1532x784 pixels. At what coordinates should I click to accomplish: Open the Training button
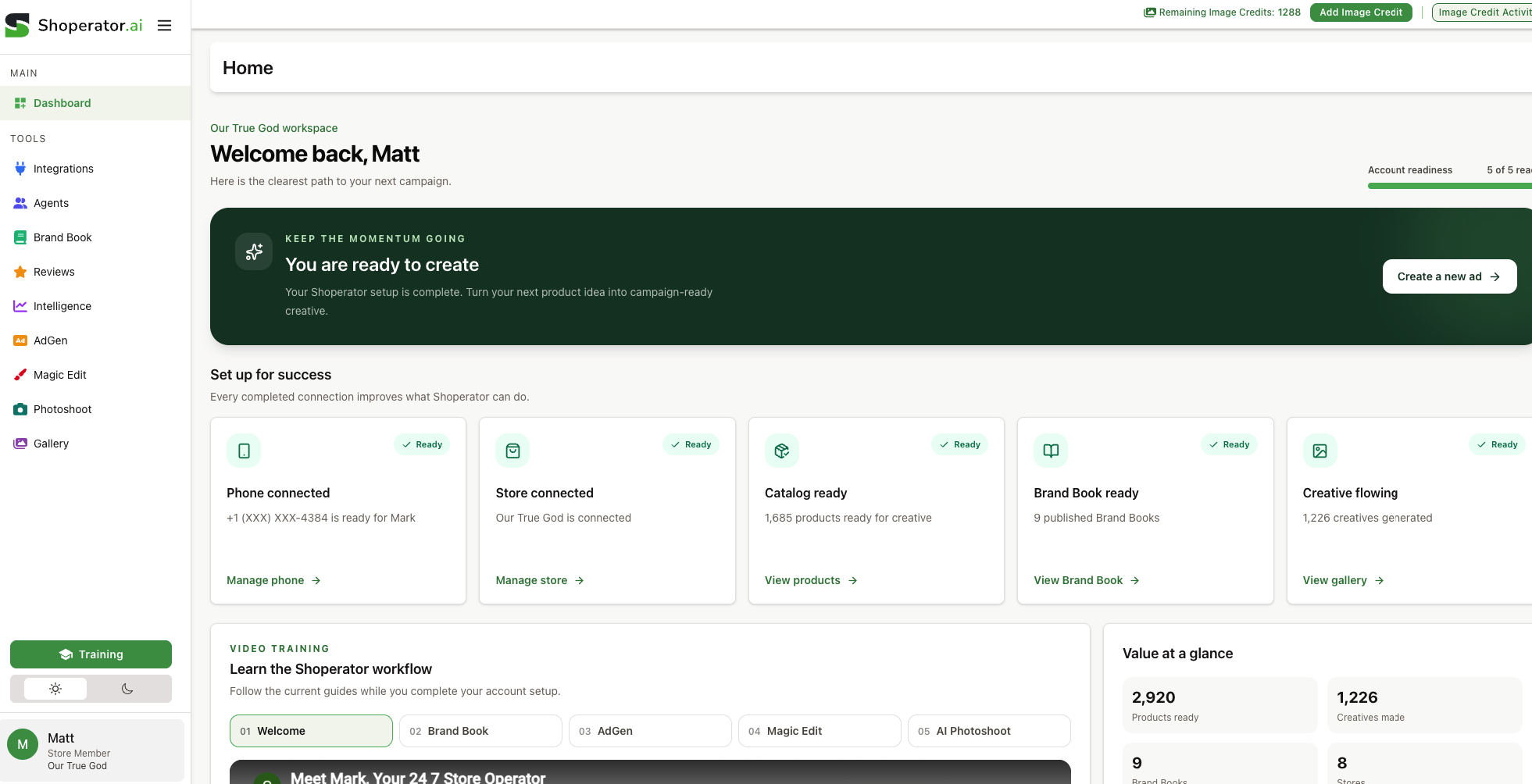tap(91, 654)
